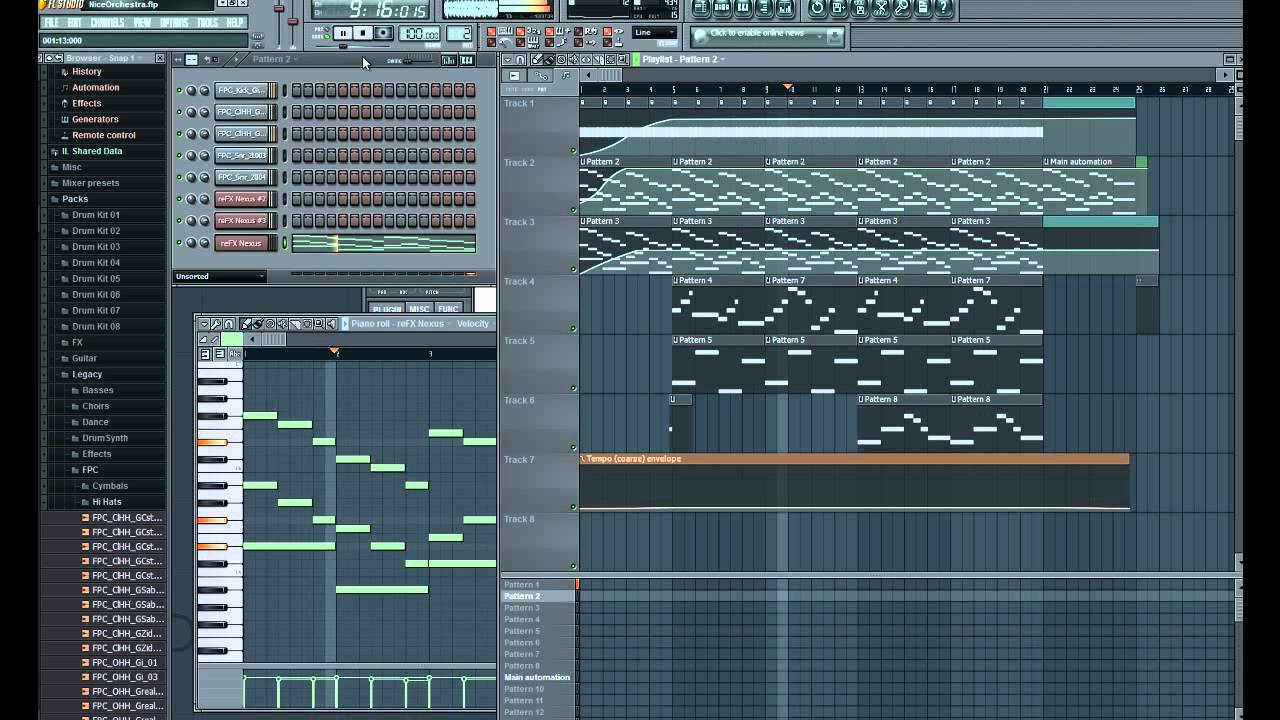
Task: Open the TOOLS menu
Action: (x=208, y=22)
